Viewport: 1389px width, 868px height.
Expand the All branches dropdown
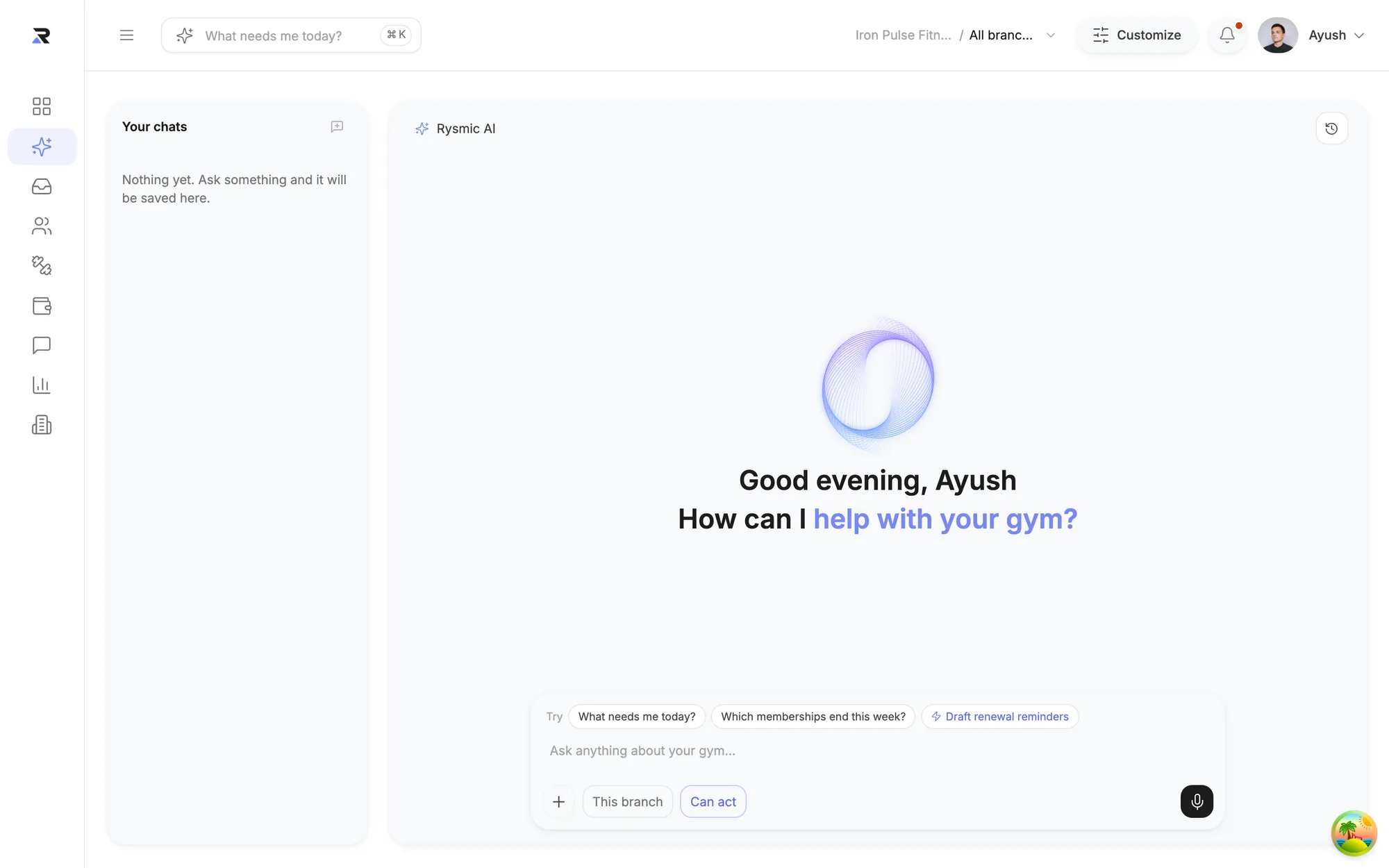coord(1012,35)
